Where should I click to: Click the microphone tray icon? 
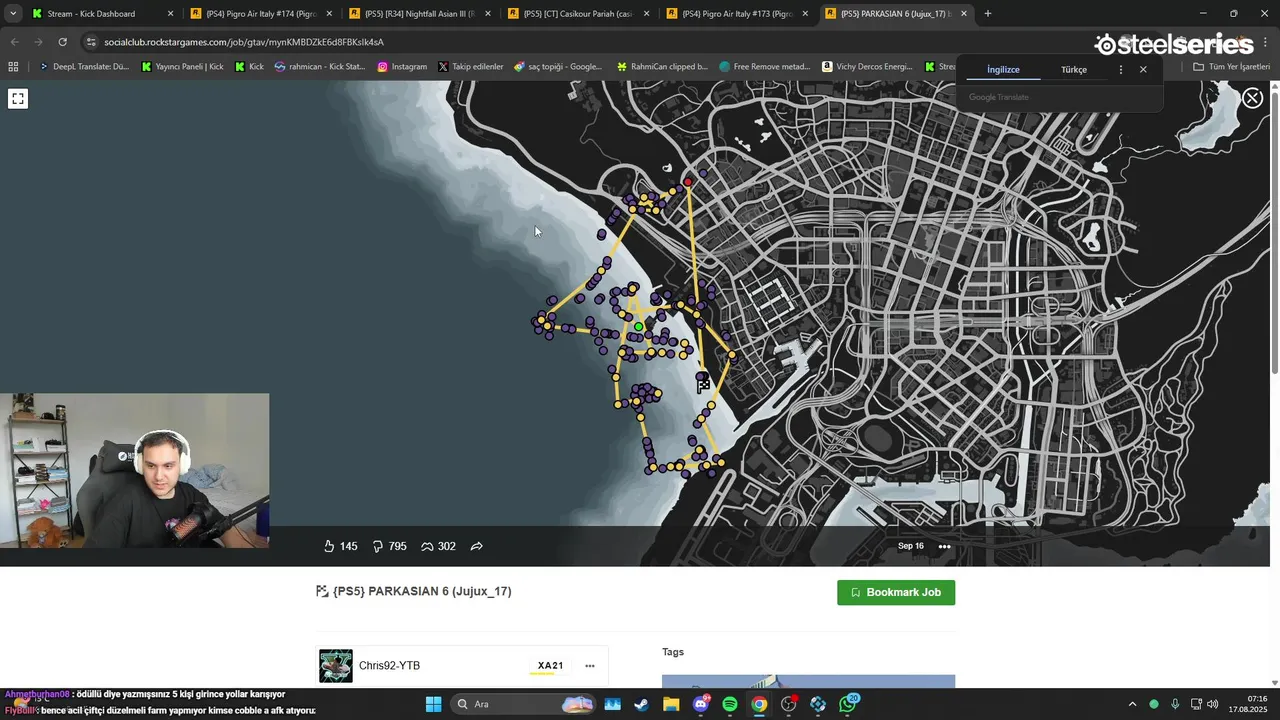point(1175,704)
